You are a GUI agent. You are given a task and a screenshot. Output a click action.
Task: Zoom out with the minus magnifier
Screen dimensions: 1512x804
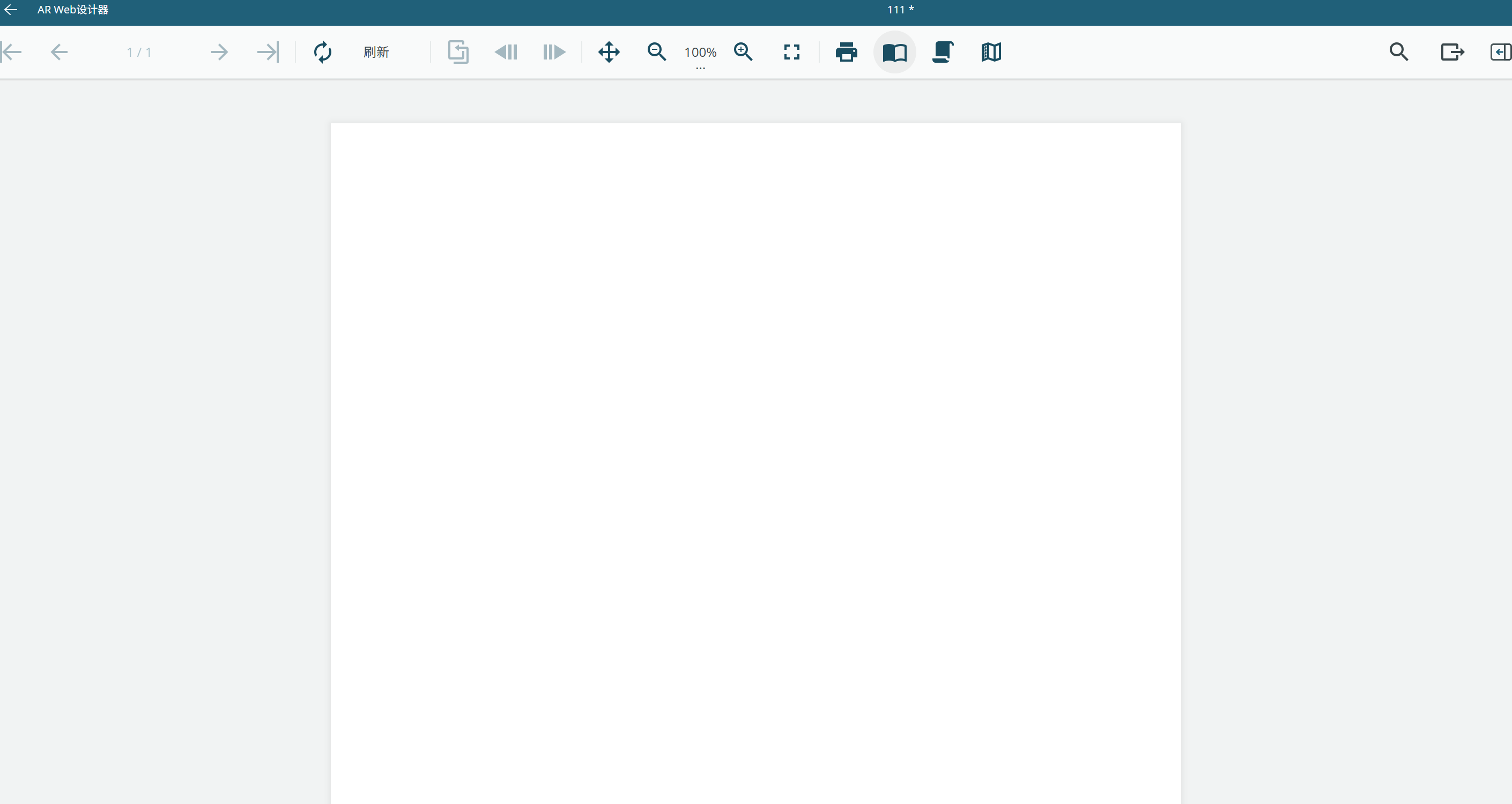[x=657, y=52]
